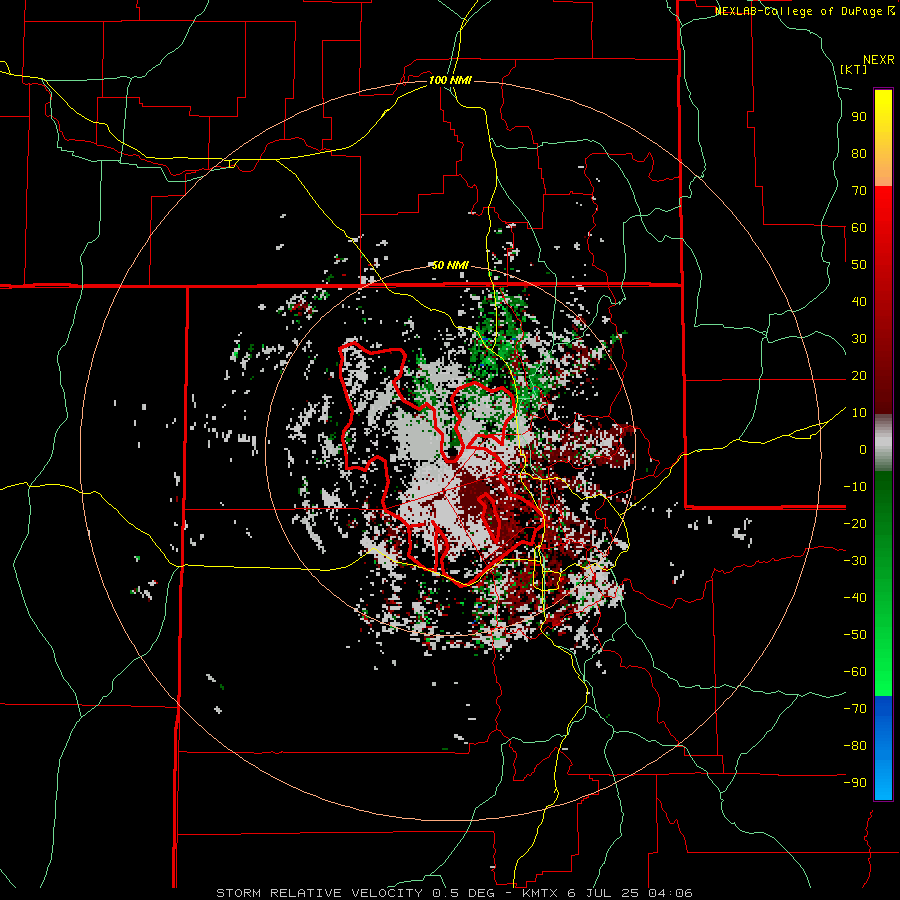This screenshot has height=900, width=900.
Task: Select the 10 value on the velocity scale
Action: (859, 413)
